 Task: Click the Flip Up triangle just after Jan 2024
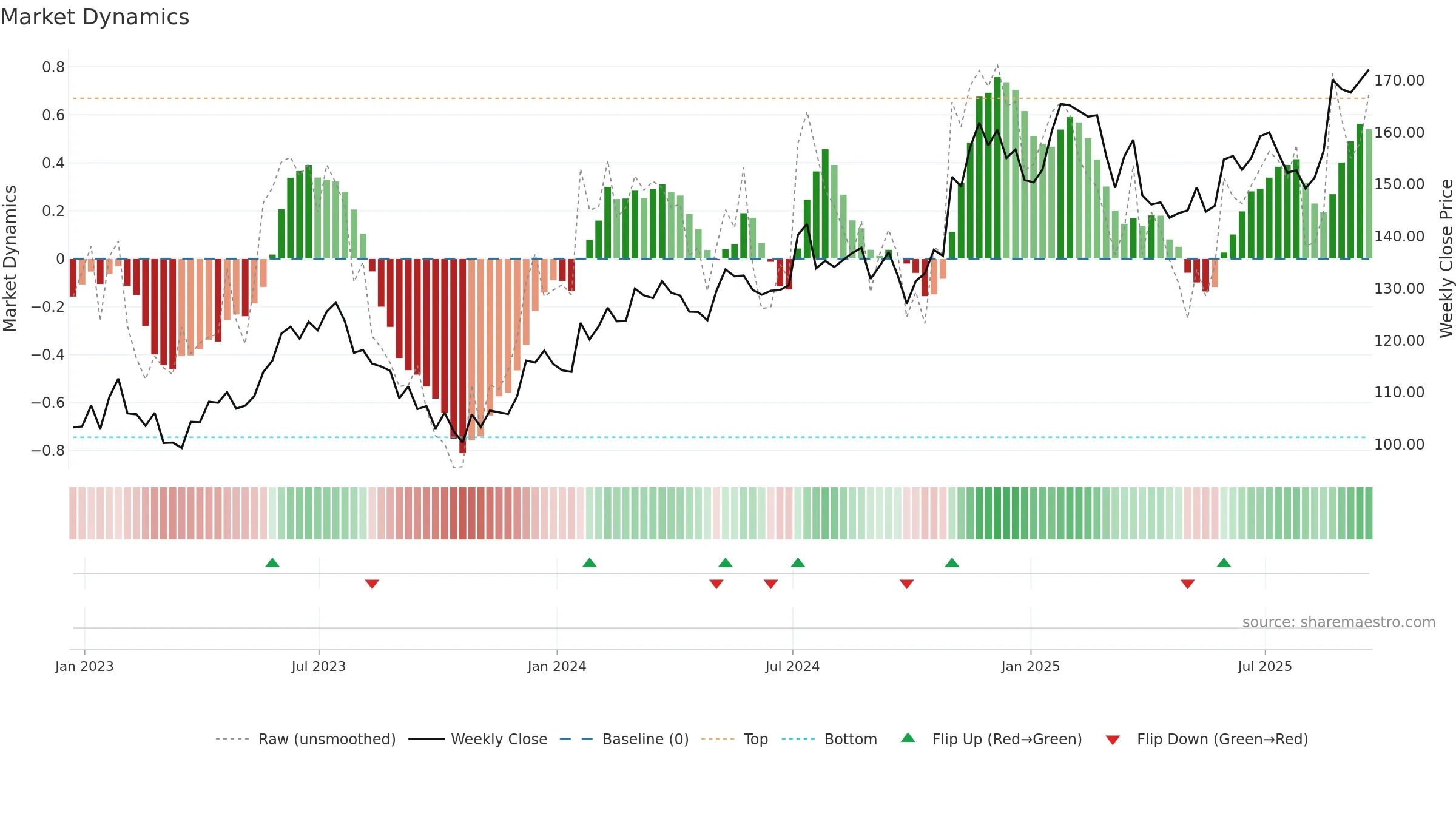tap(590, 562)
